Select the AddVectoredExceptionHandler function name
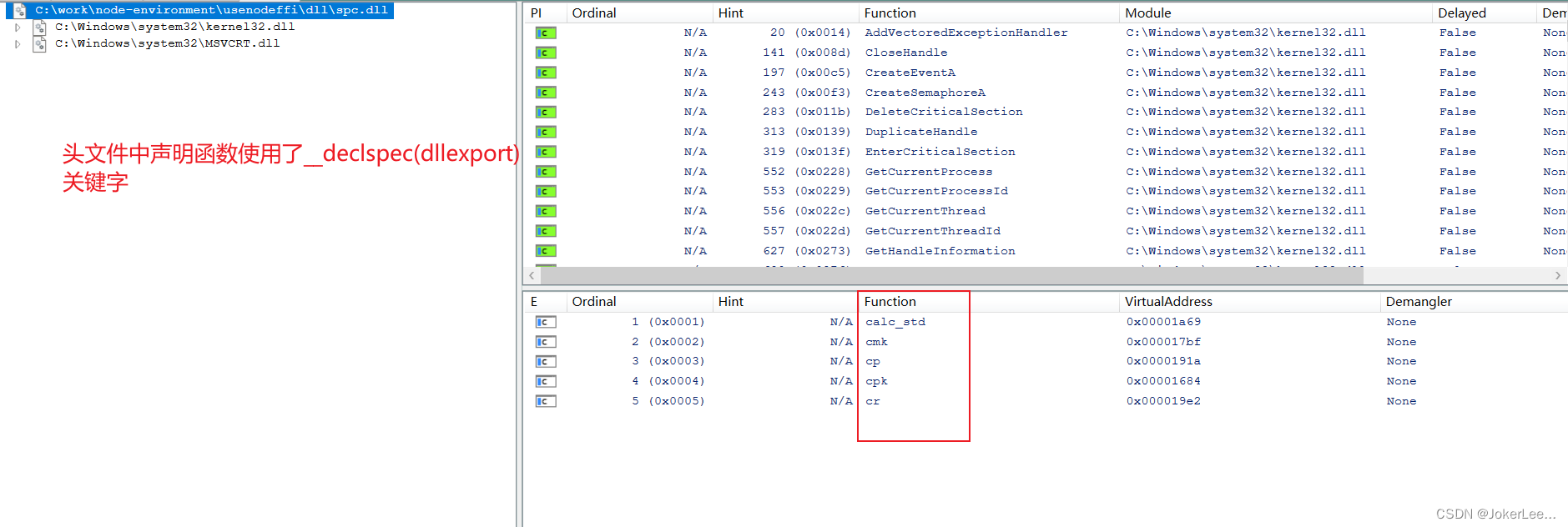Screen dimensions: 1568x527 point(966,33)
